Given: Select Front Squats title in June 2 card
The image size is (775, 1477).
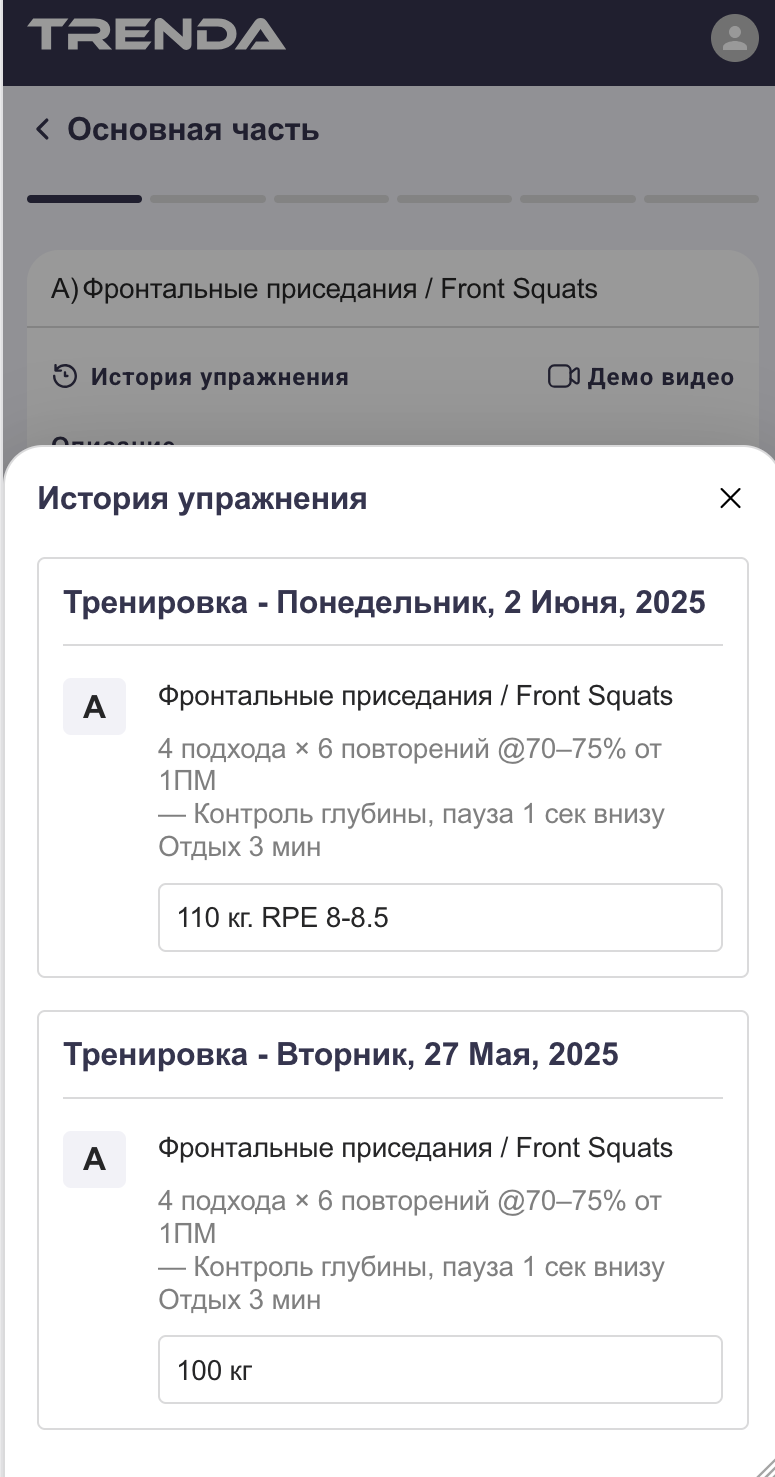Looking at the screenshot, I should pos(415,696).
